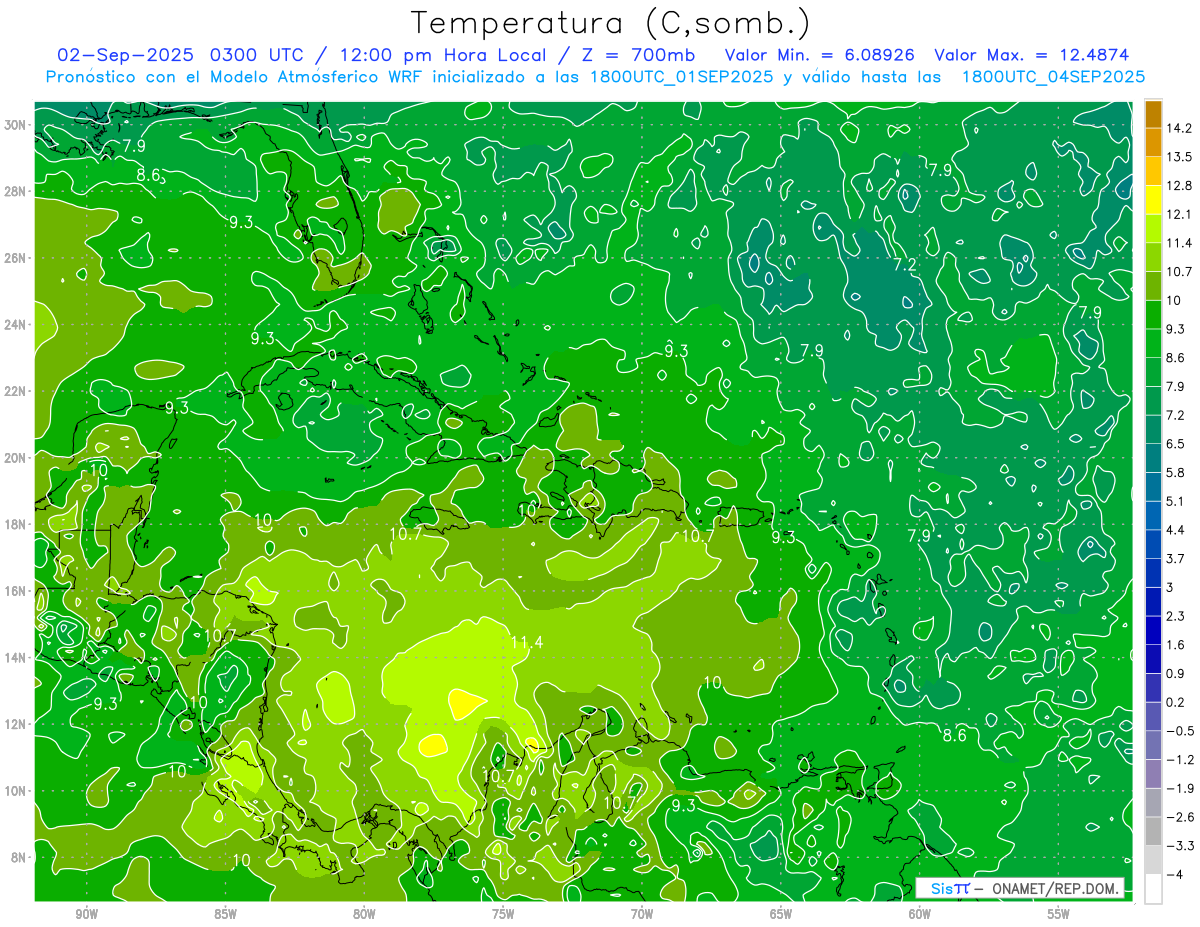This screenshot has height=927, width=1200.
Task: Click yellow legend band between 12.1 and 12.8
Action: pos(1153,200)
